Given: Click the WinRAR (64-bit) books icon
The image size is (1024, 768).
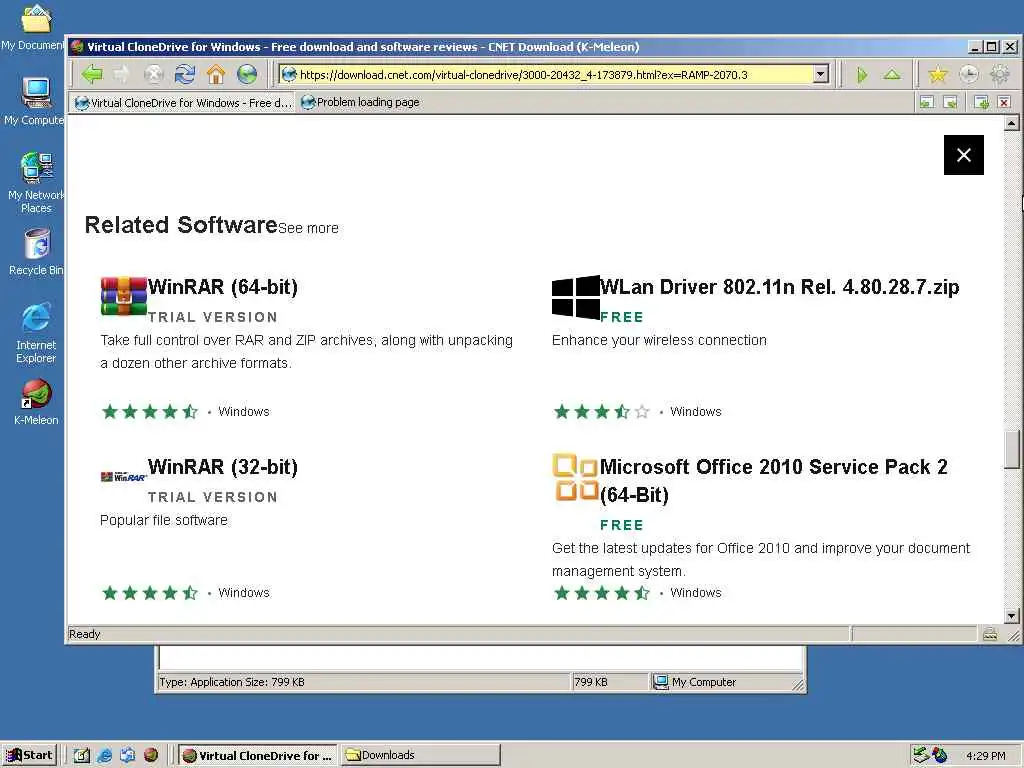Looking at the screenshot, I should point(123,296).
